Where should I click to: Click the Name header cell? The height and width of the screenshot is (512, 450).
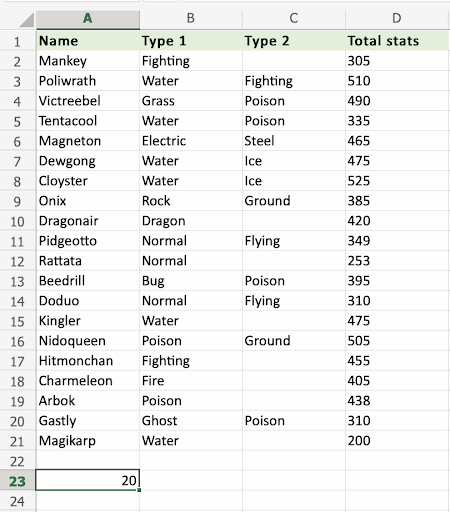click(88, 41)
